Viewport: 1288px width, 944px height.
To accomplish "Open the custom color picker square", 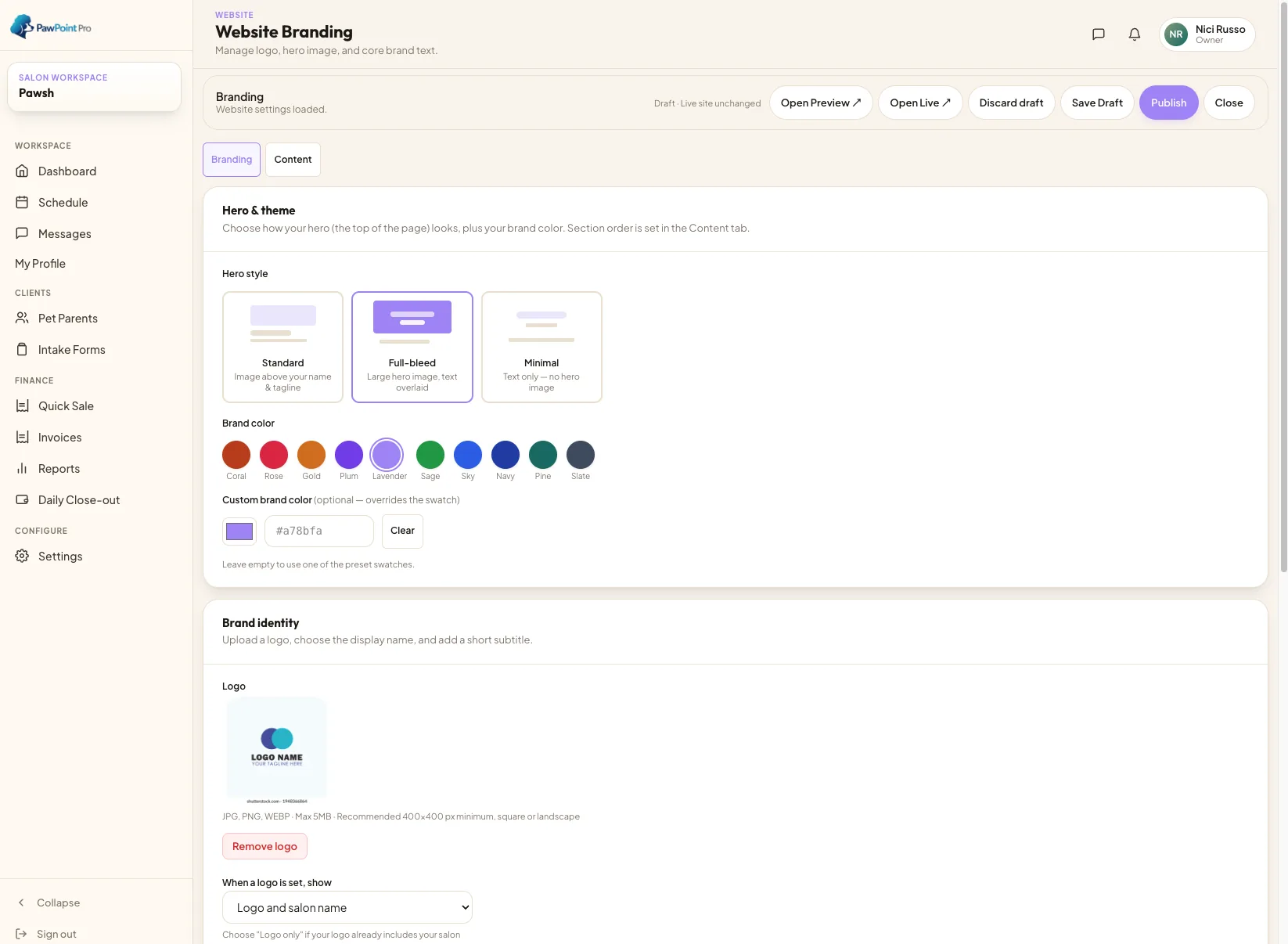I will pos(239,531).
